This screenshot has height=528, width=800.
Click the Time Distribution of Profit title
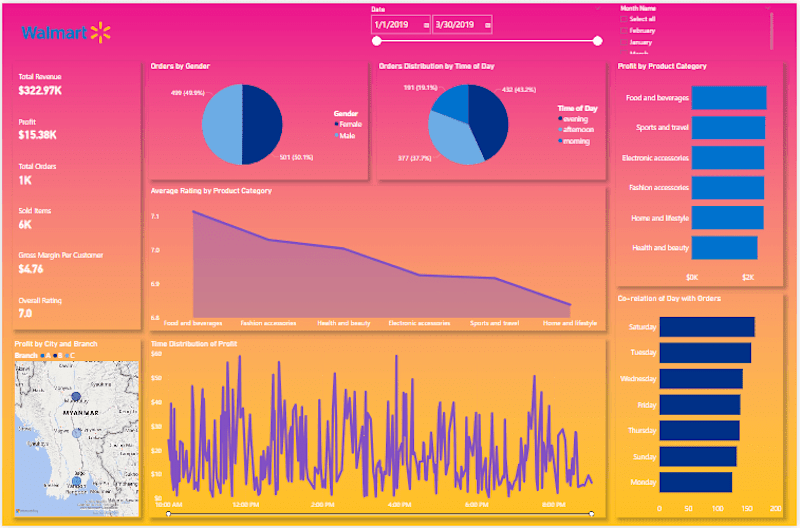(194, 344)
